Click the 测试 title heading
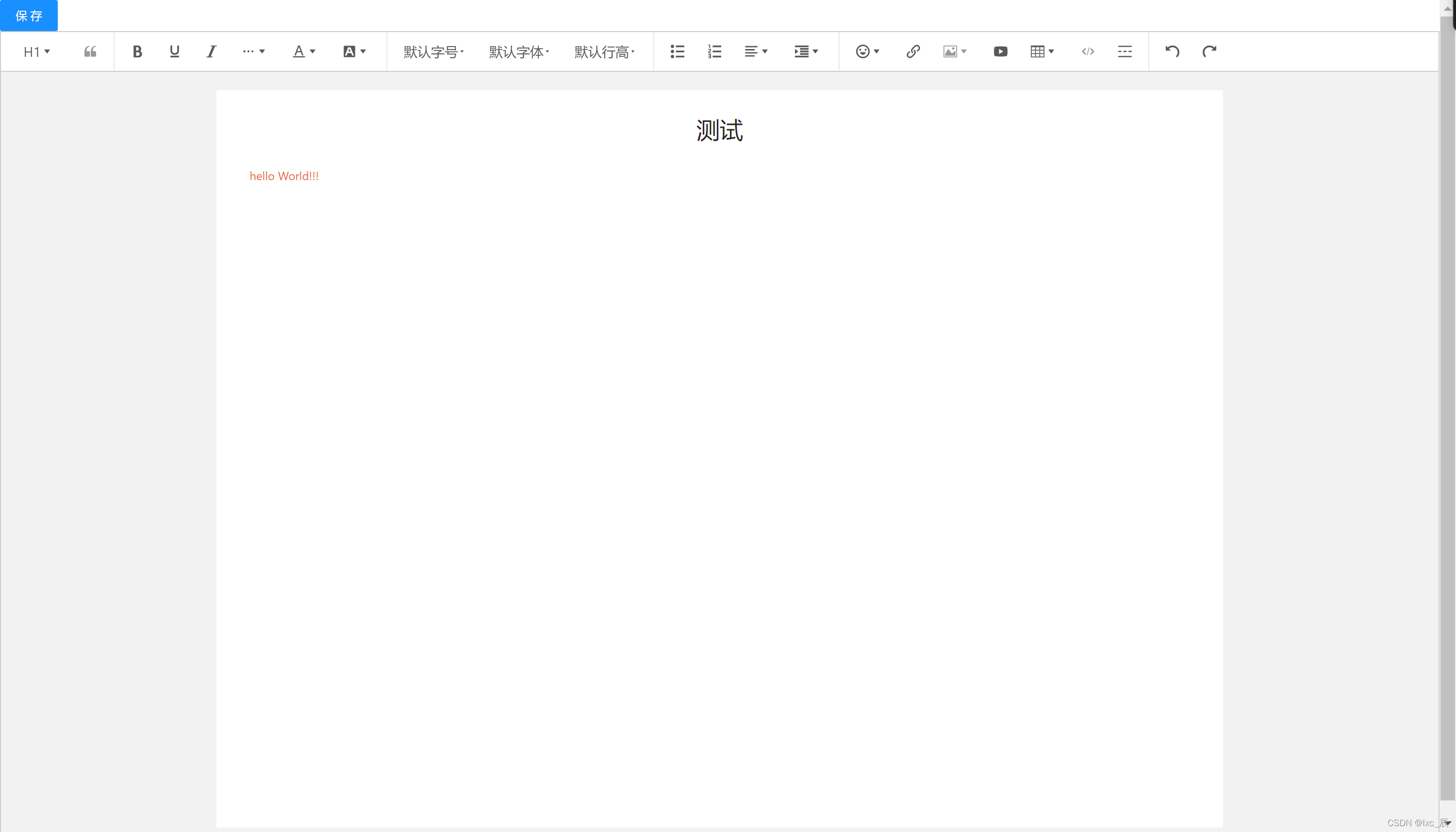Screen dimensions: 1456x832 [720, 131]
